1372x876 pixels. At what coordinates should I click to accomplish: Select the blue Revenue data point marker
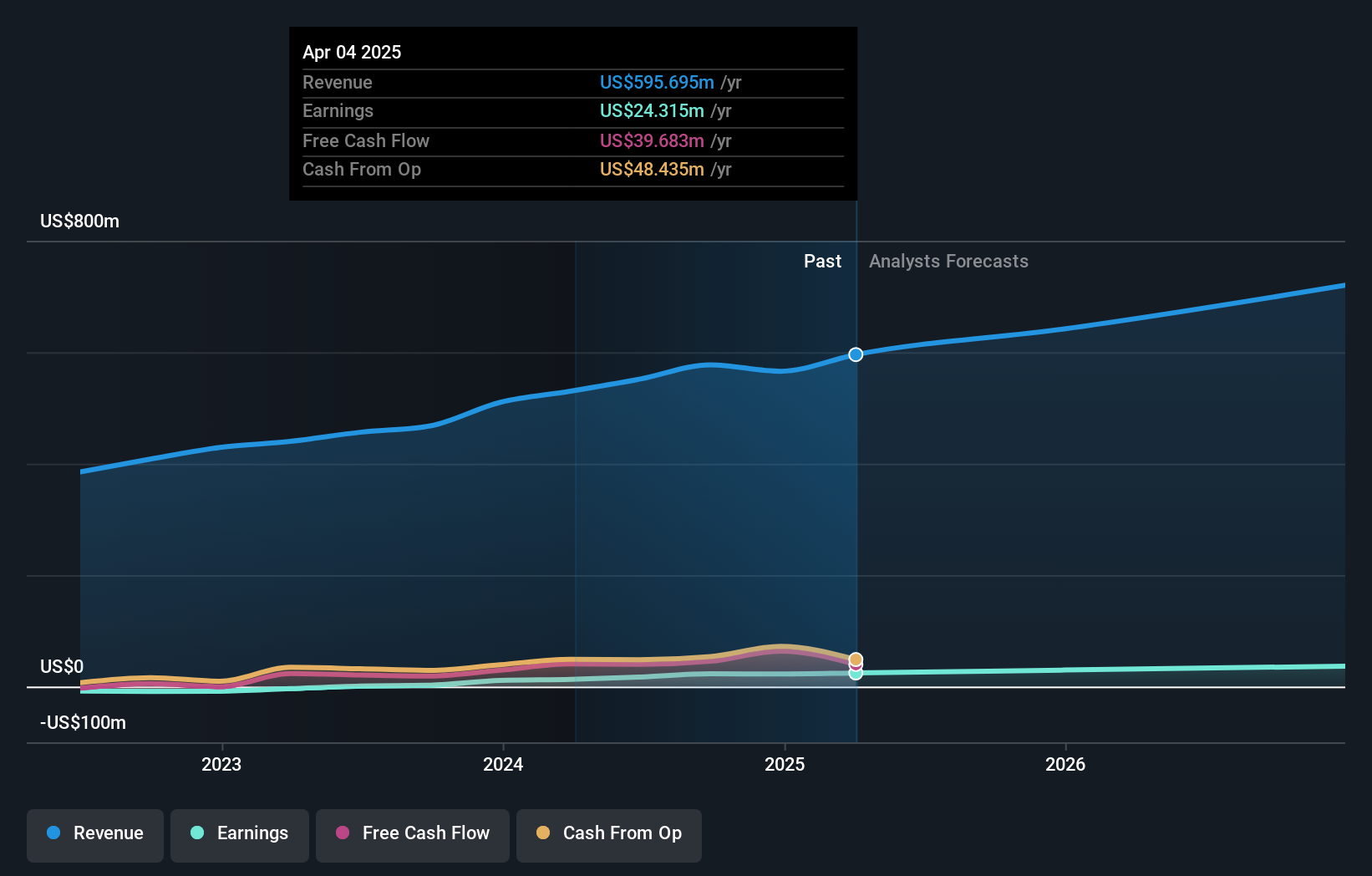[855, 354]
